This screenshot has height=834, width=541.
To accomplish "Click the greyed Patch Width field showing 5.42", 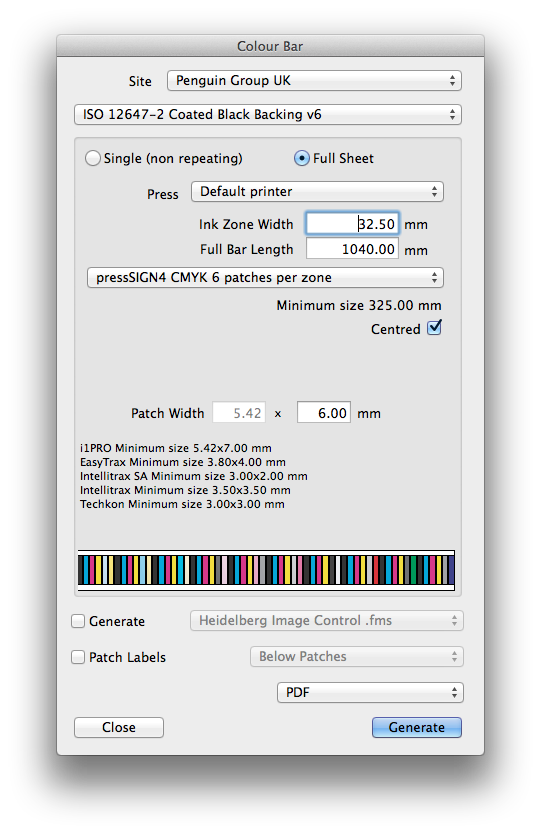I will click(x=239, y=413).
